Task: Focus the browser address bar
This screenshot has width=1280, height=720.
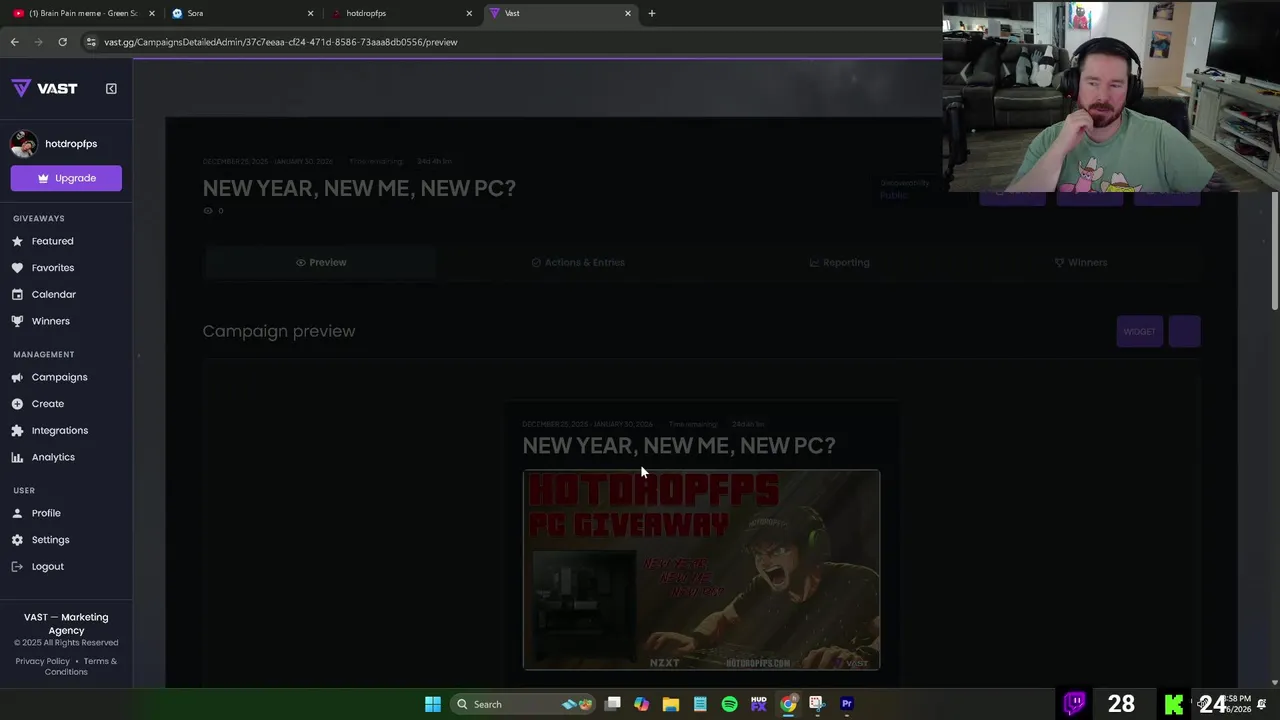Action: tap(510, 42)
